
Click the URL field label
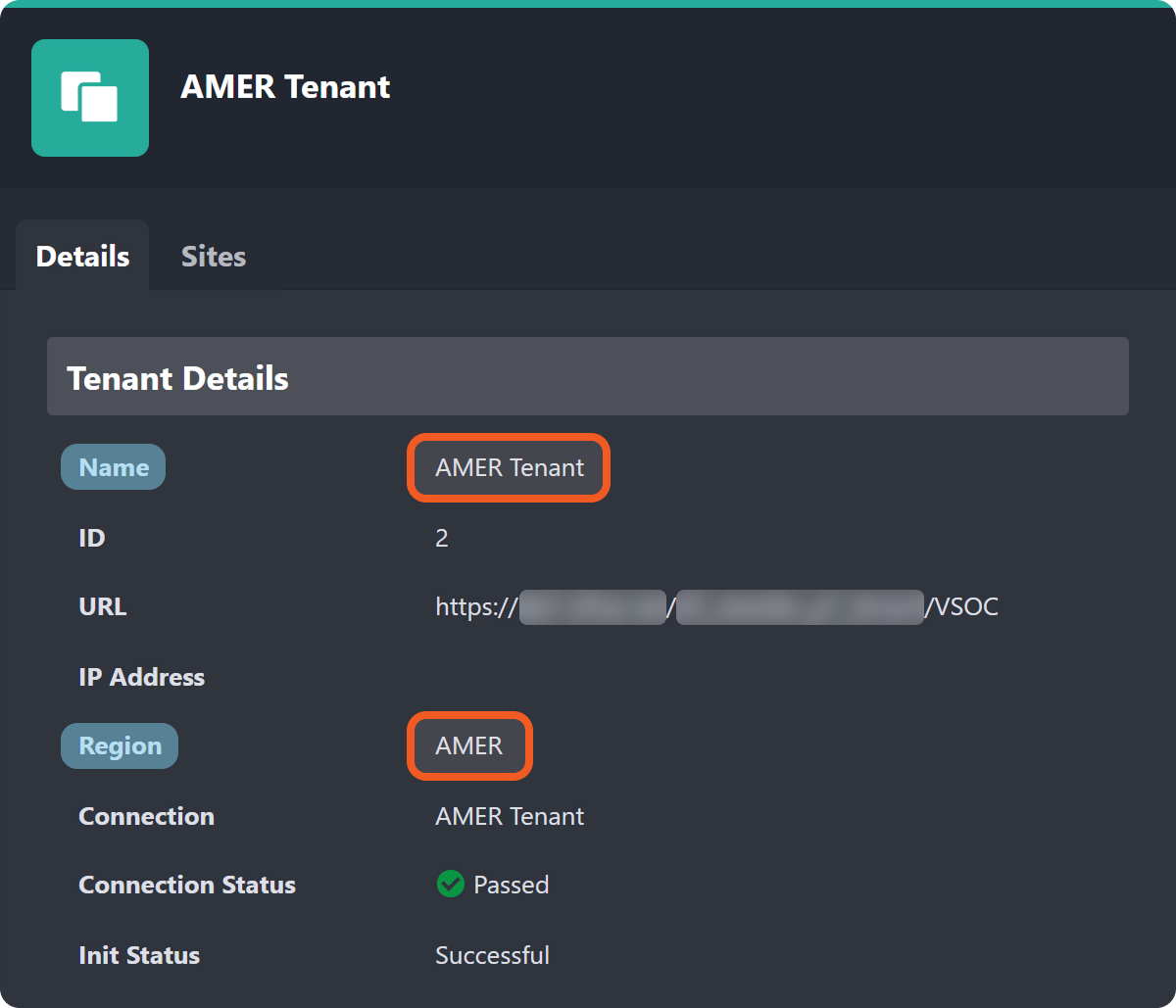(103, 606)
